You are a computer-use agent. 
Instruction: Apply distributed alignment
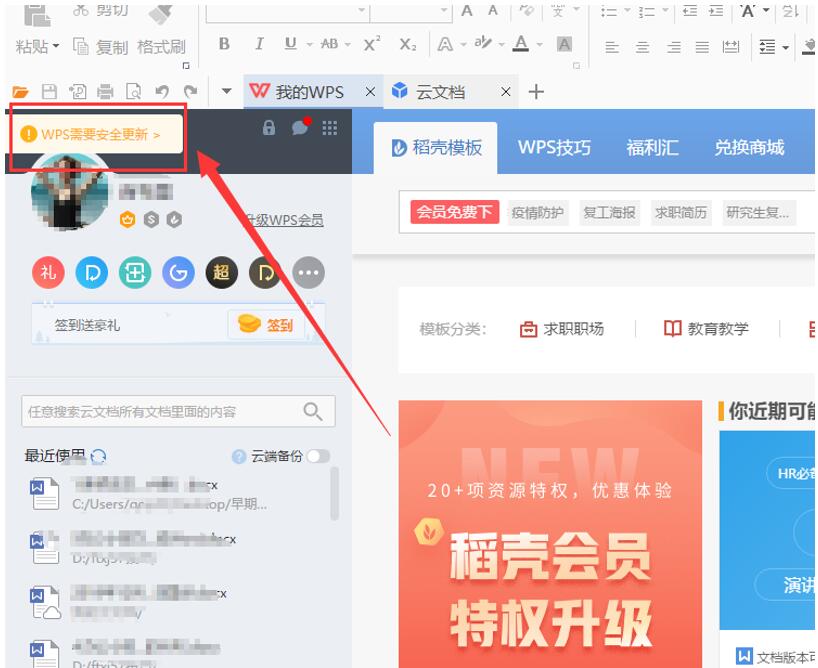731,47
